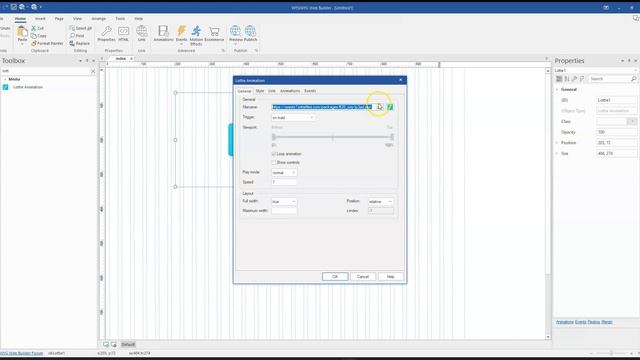
Task: Switch to the Events tab in dialog
Action: pos(310,91)
